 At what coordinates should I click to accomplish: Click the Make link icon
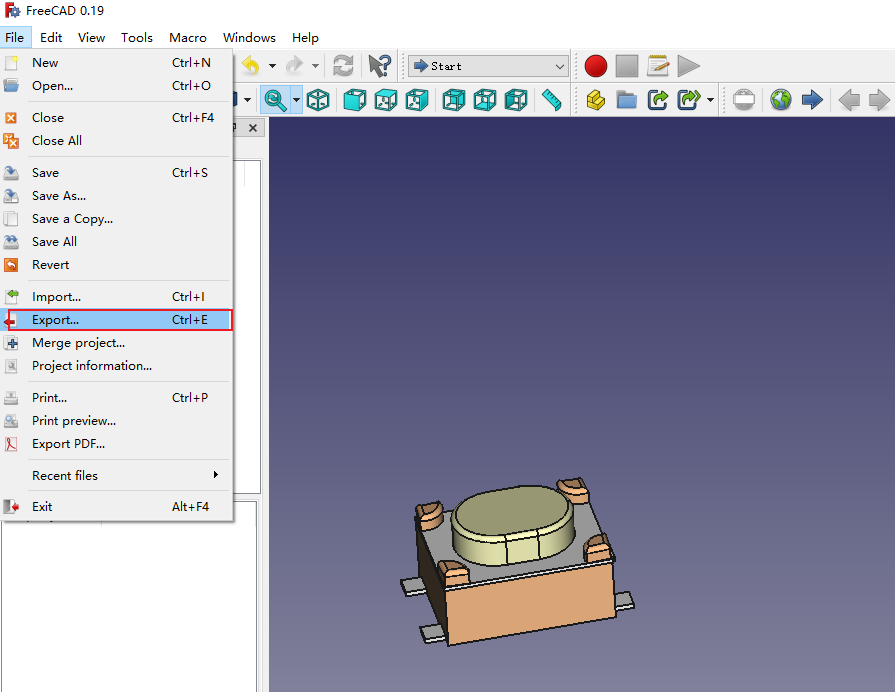pyautogui.click(x=658, y=100)
